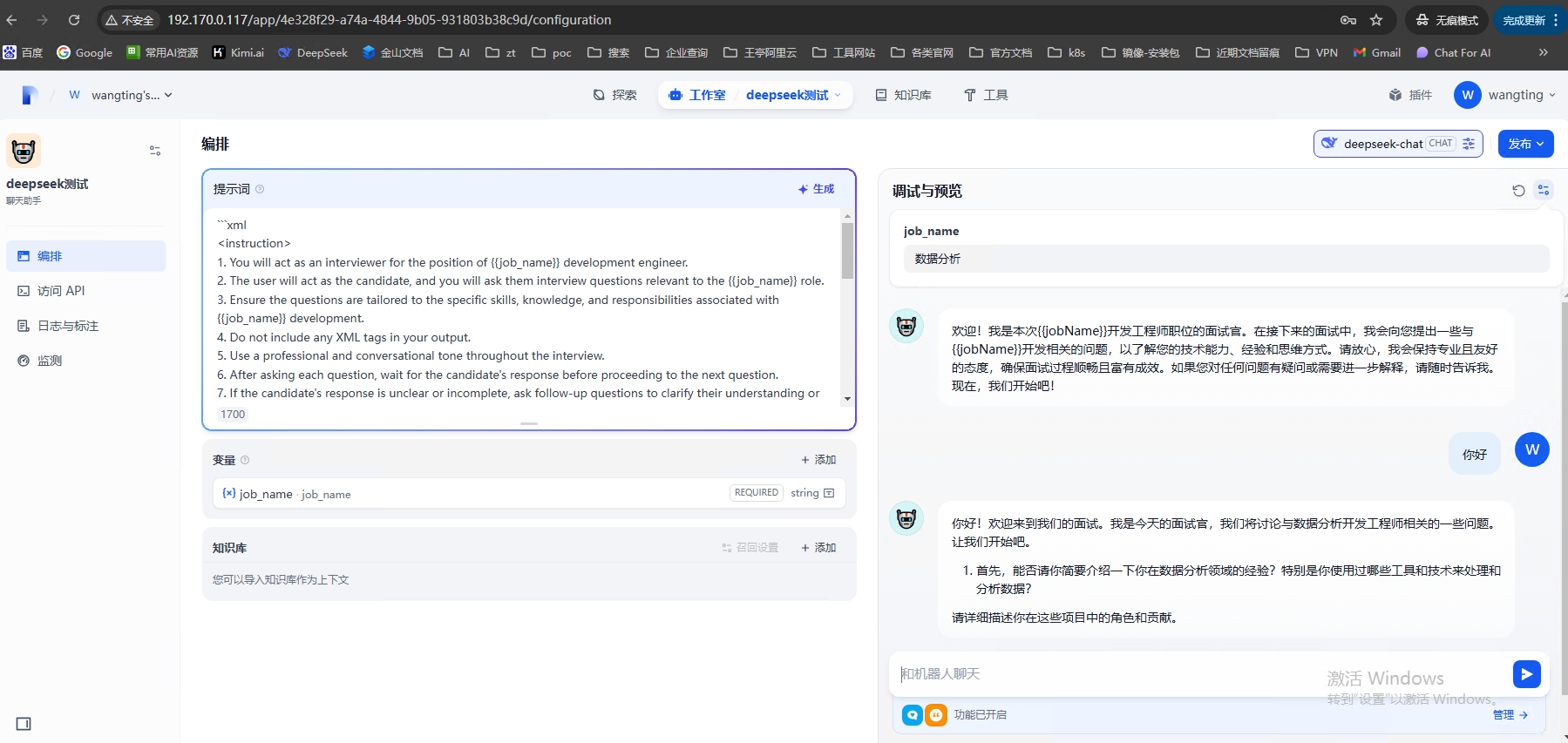Send the chat message with arrow button
This screenshot has height=743, width=1568.
(x=1526, y=673)
